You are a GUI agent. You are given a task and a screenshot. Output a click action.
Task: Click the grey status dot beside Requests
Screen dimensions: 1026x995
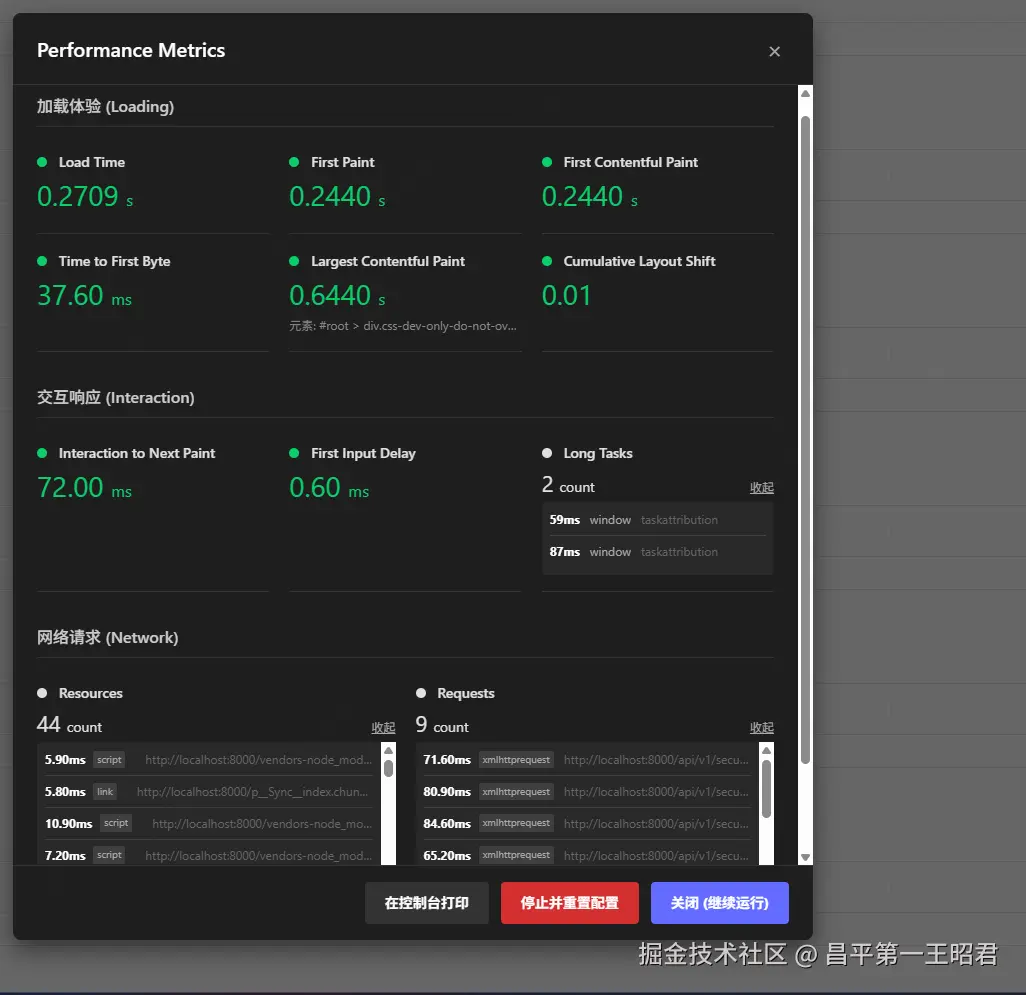tap(421, 693)
